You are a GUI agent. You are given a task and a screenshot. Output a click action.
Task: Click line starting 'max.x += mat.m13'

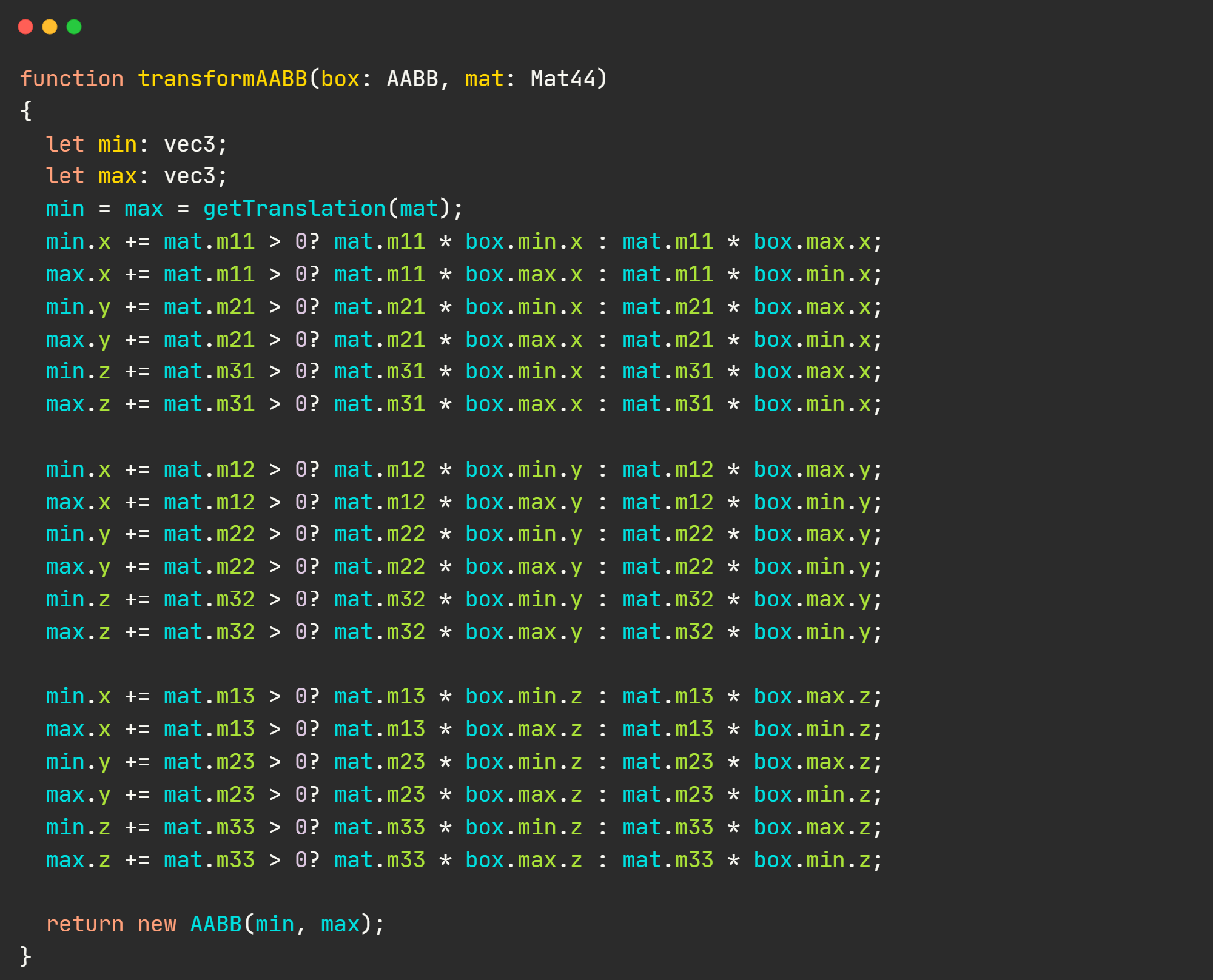[465, 729]
